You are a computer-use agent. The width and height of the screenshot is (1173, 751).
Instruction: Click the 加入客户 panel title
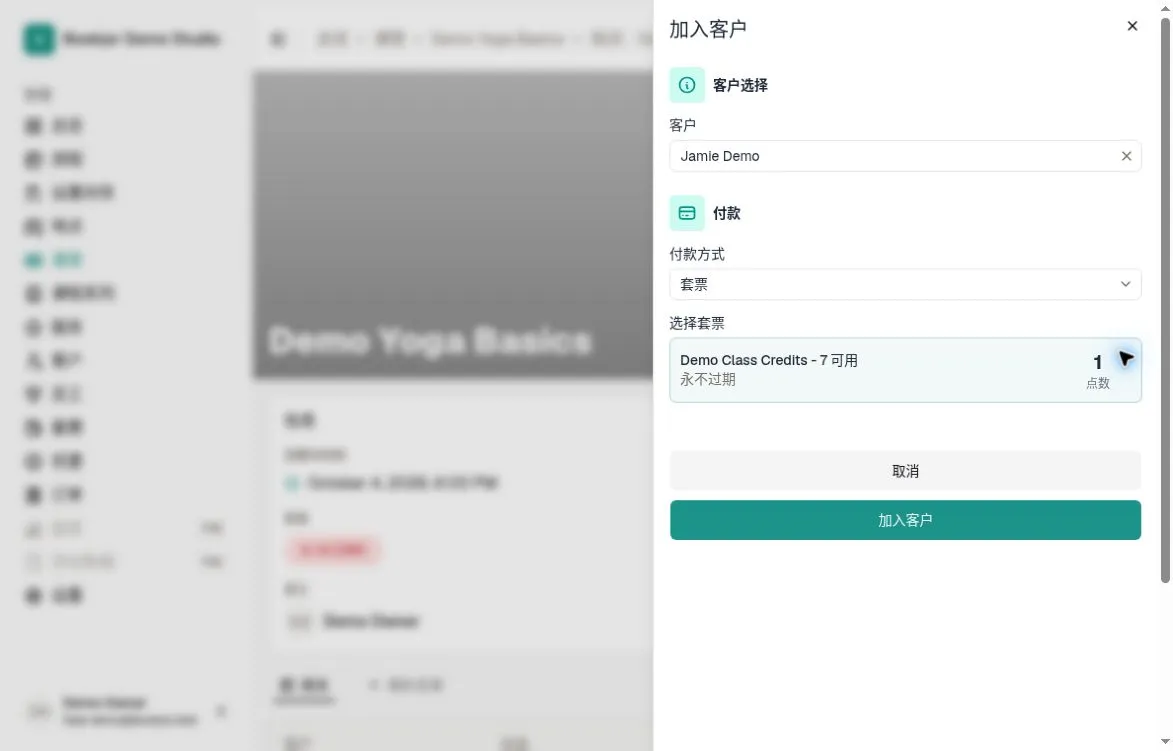(708, 29)
